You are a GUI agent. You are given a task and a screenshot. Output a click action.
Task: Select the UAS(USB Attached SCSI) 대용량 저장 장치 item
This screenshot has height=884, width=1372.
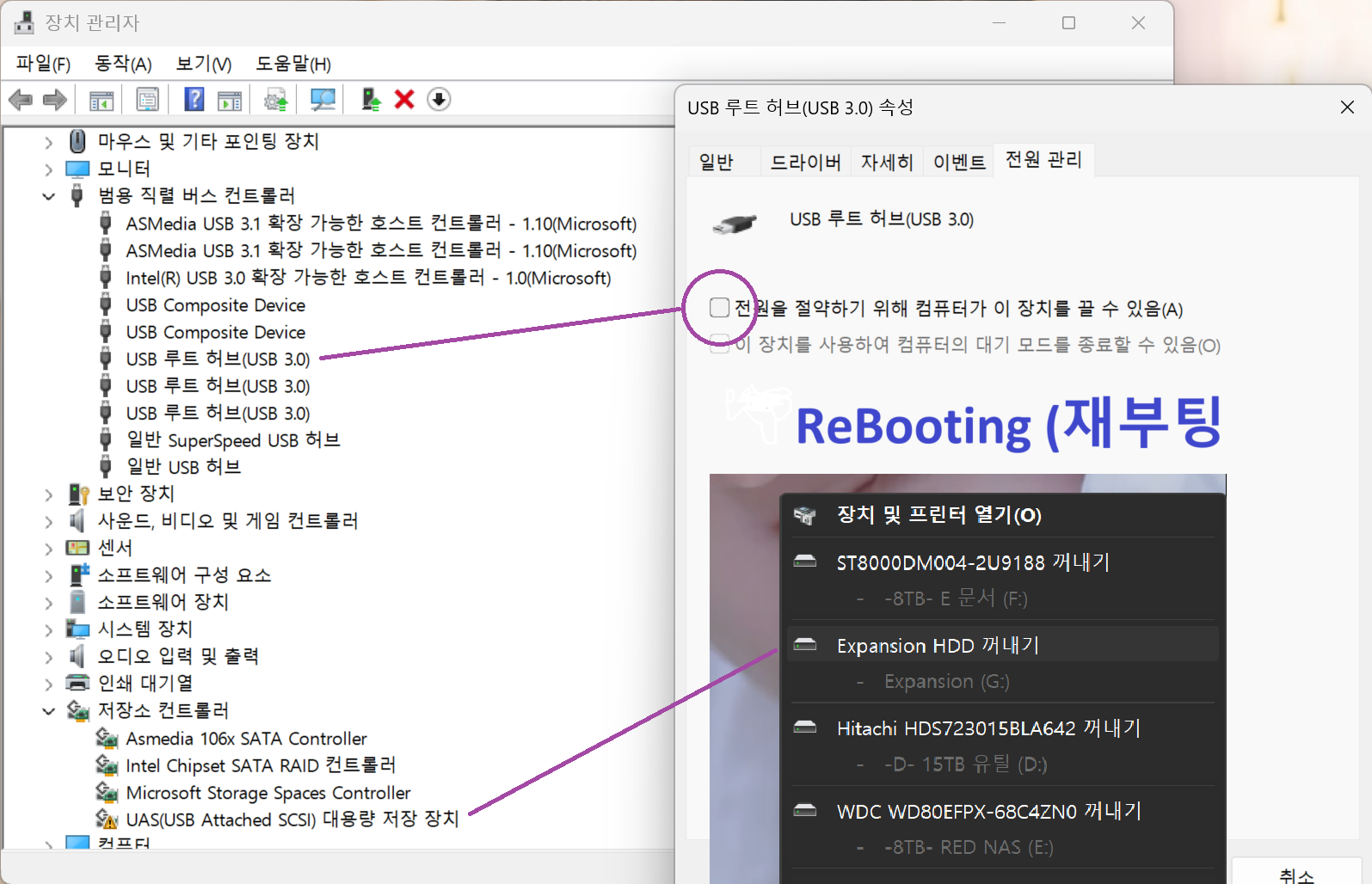click(292, 820)
